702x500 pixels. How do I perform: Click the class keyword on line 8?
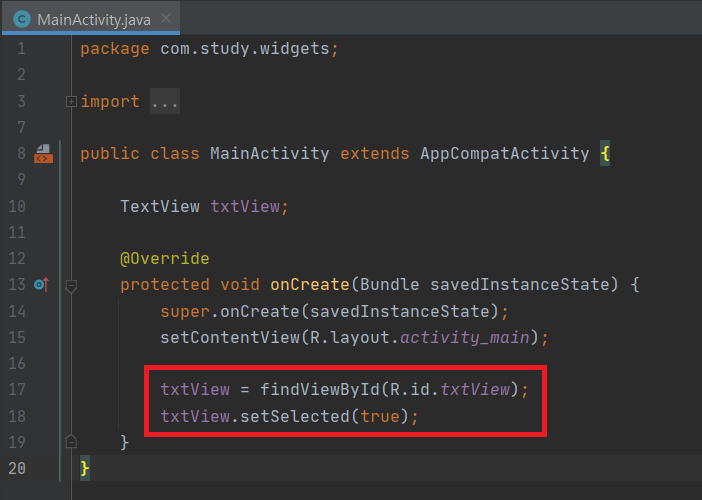(175, 154)
